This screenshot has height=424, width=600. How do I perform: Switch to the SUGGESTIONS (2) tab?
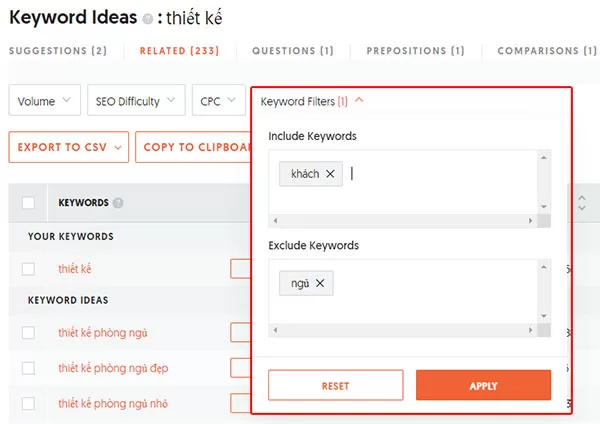[58, 51]
